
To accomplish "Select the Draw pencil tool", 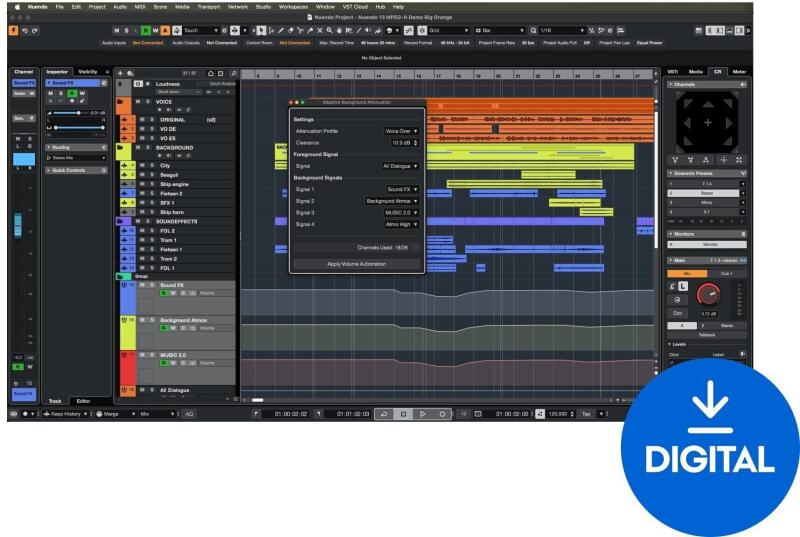I will pyautogui.click(x=281, y=31).
